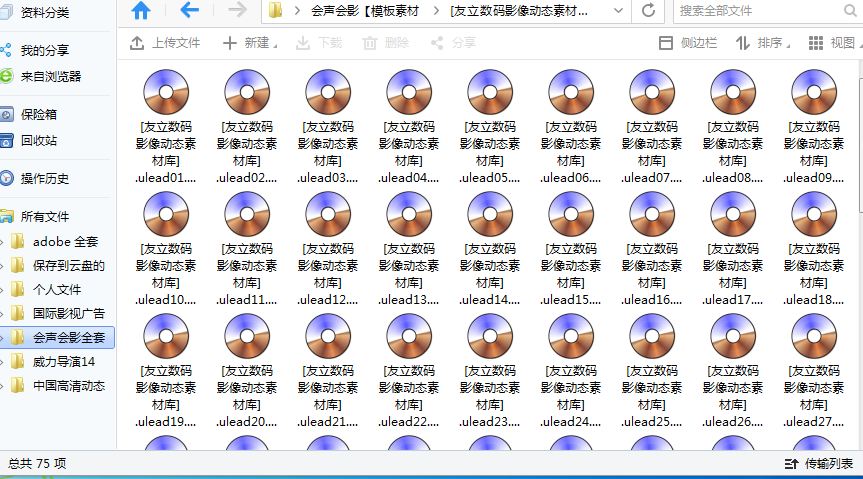The width and height of the screenshot is (863, 479).
Task: Select the ulead20 disc image file
Action: click(x=247, y=371)
